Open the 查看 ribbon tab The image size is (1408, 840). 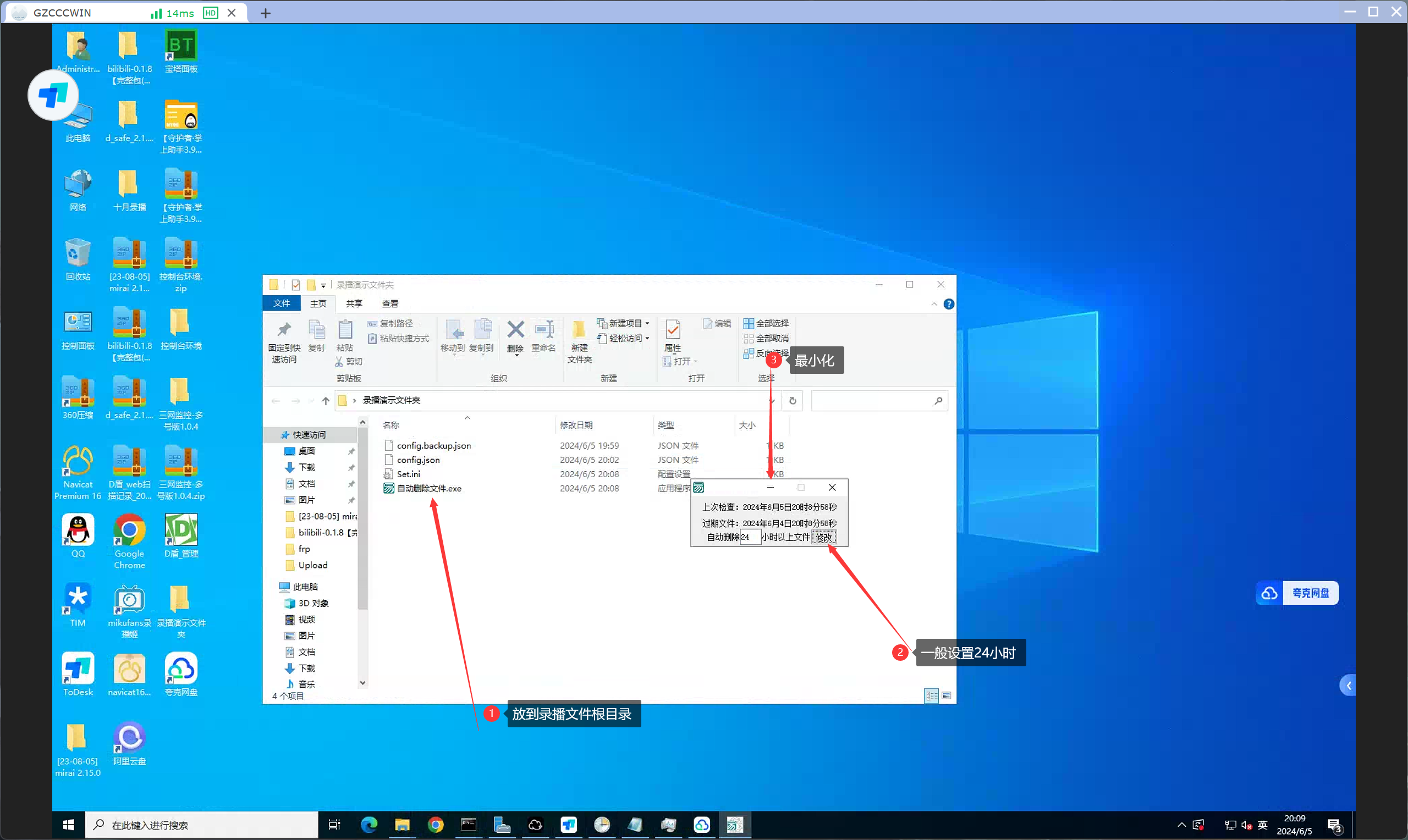tap(389, 304)
